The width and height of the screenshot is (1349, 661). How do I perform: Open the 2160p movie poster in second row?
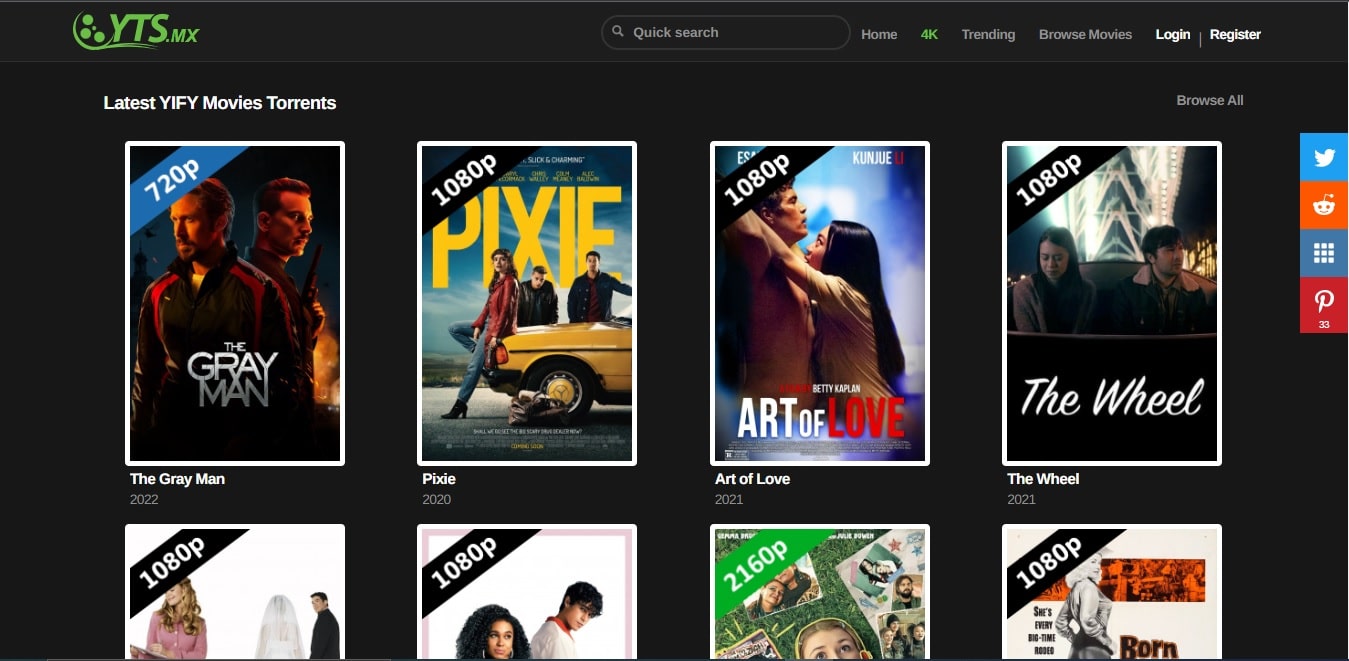pyautogui.click(x=820, y=592)
